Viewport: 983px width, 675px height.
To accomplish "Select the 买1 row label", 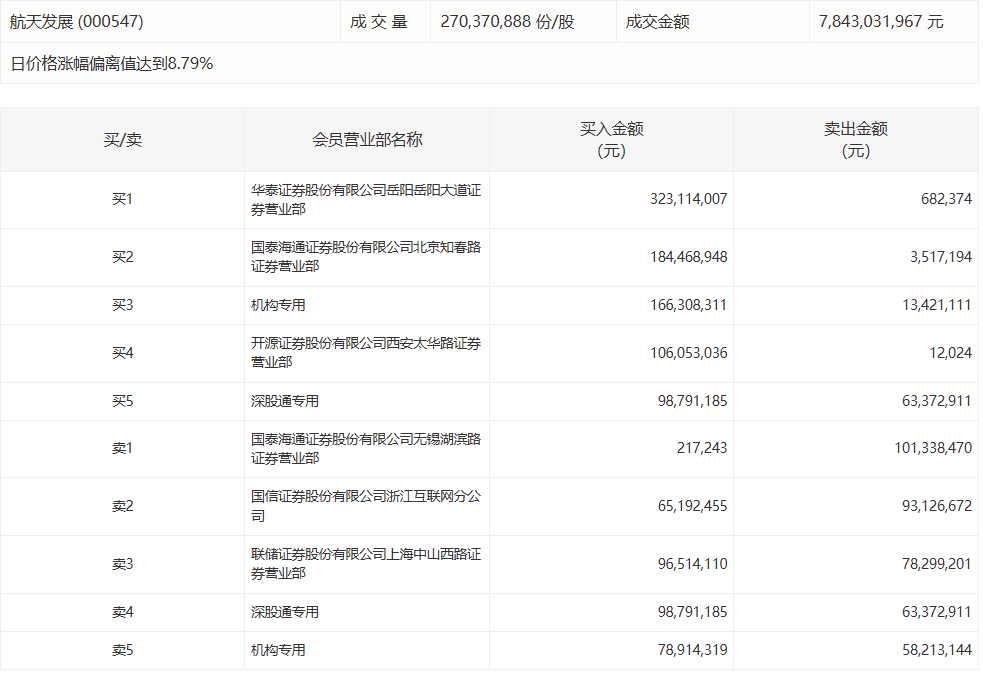I will 121,198.
